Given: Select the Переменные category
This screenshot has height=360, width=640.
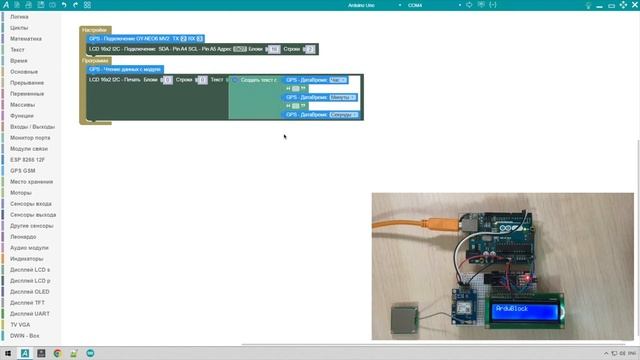Looking at the screenshot, I should (27, 94).
